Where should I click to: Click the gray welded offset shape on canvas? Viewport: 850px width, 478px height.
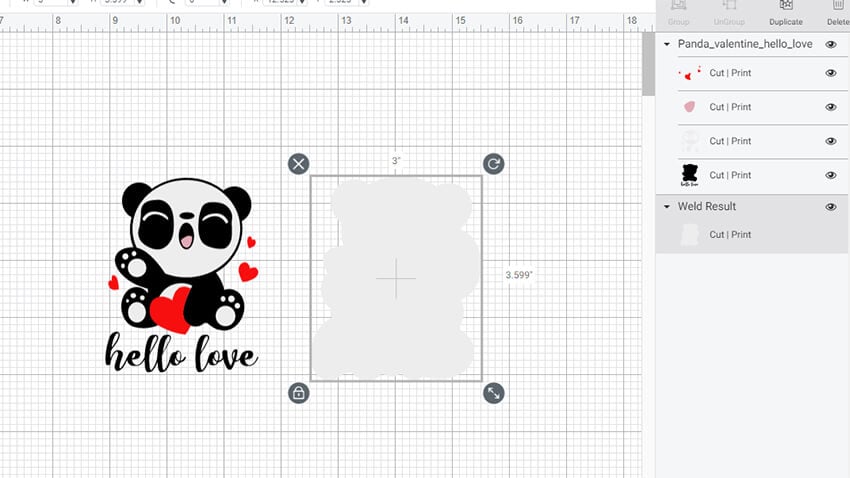tap(396, 278)
